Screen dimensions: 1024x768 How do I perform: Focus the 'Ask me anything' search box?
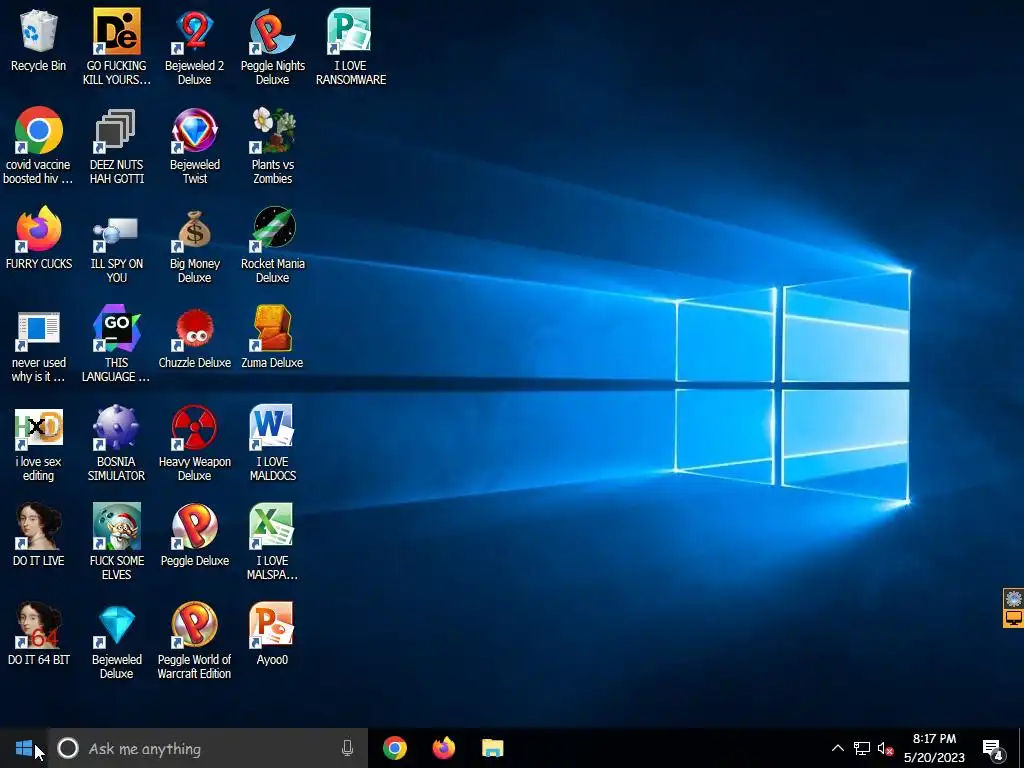pyautogui.click(x=209, y=748)
